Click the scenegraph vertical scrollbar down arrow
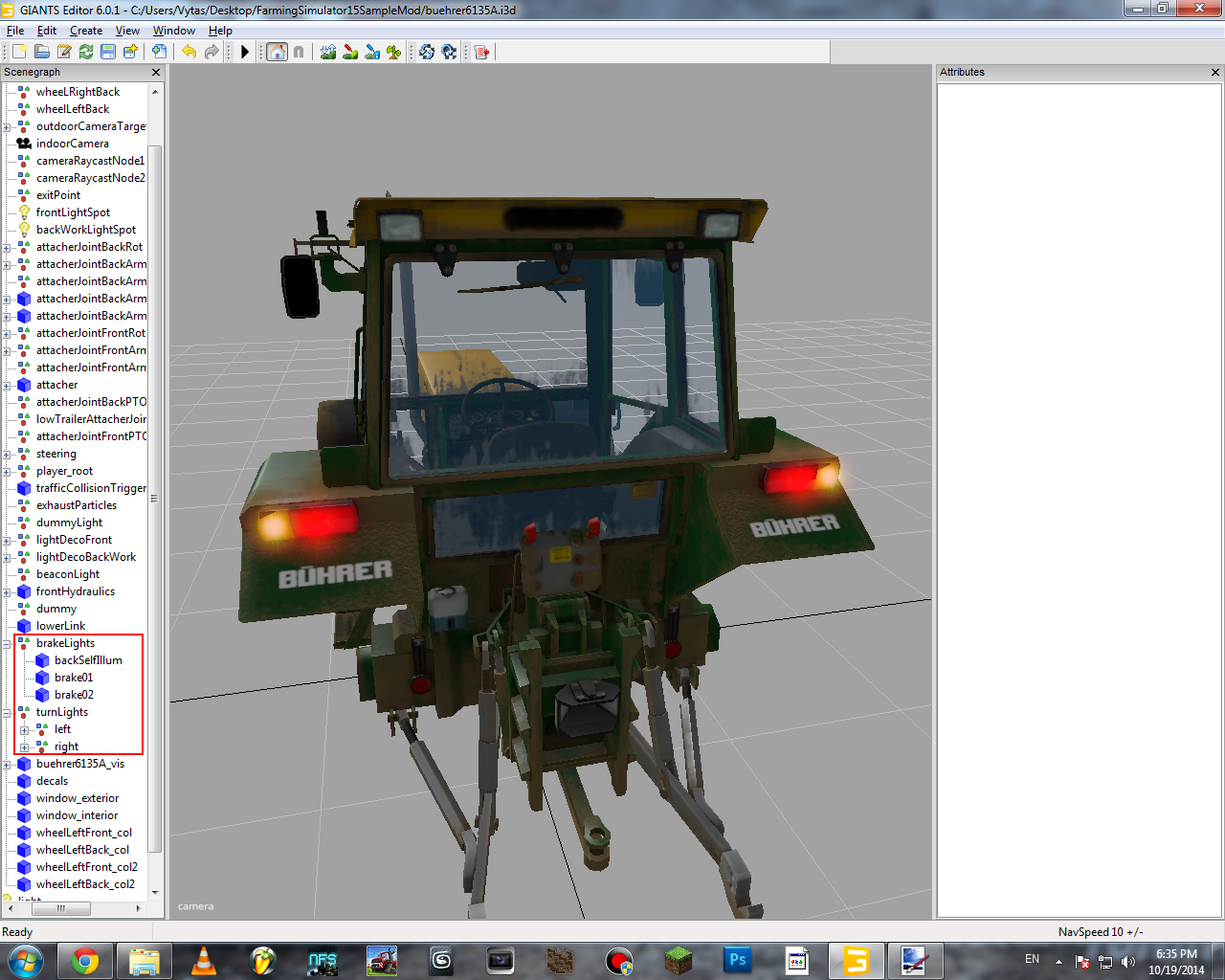The height and width of the screenshot is (980, 1225). coord(155,891)
